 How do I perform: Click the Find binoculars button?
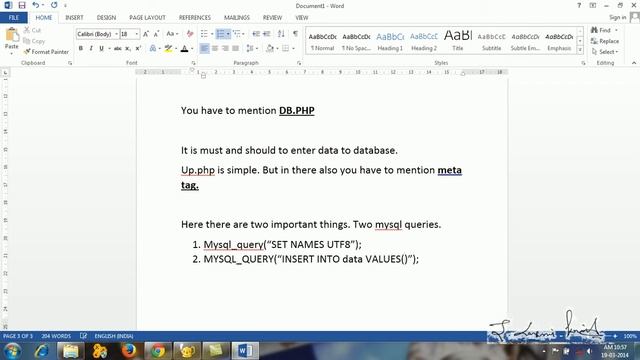coord(601,30)
